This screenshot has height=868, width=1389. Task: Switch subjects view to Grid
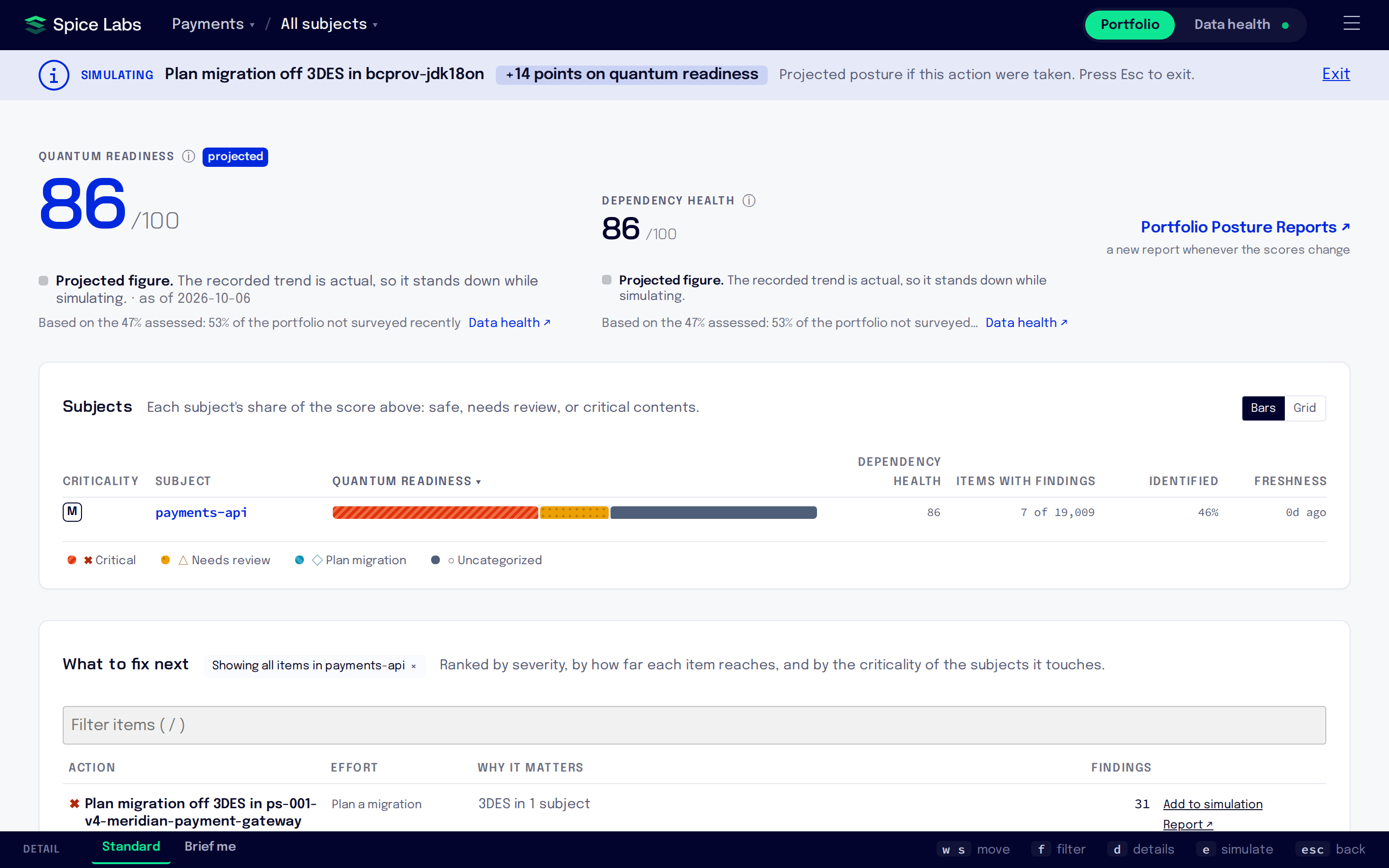pyautogui.click(x=1304, y=407)
